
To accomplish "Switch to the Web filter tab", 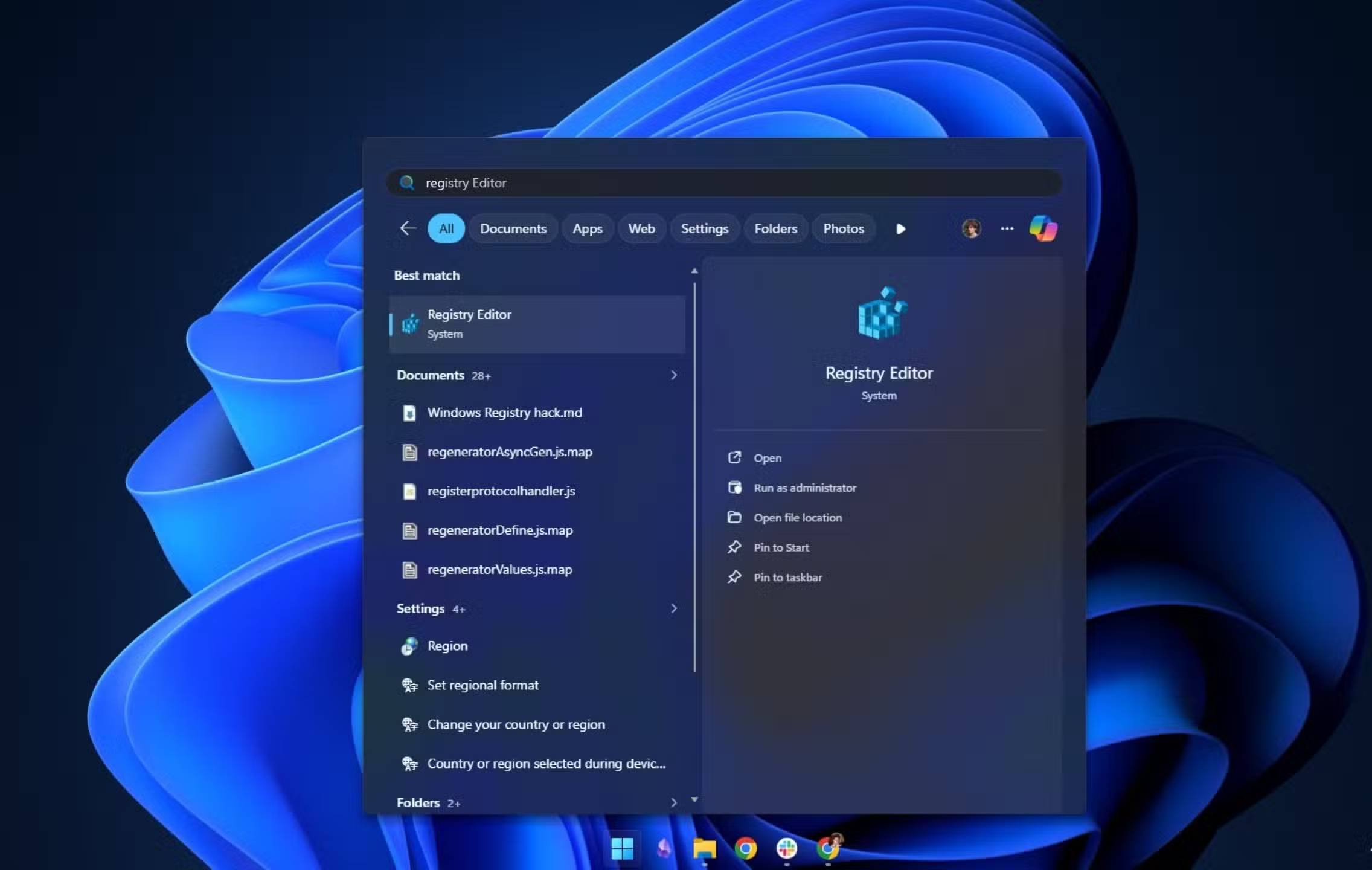I will [x=641, y=228].
